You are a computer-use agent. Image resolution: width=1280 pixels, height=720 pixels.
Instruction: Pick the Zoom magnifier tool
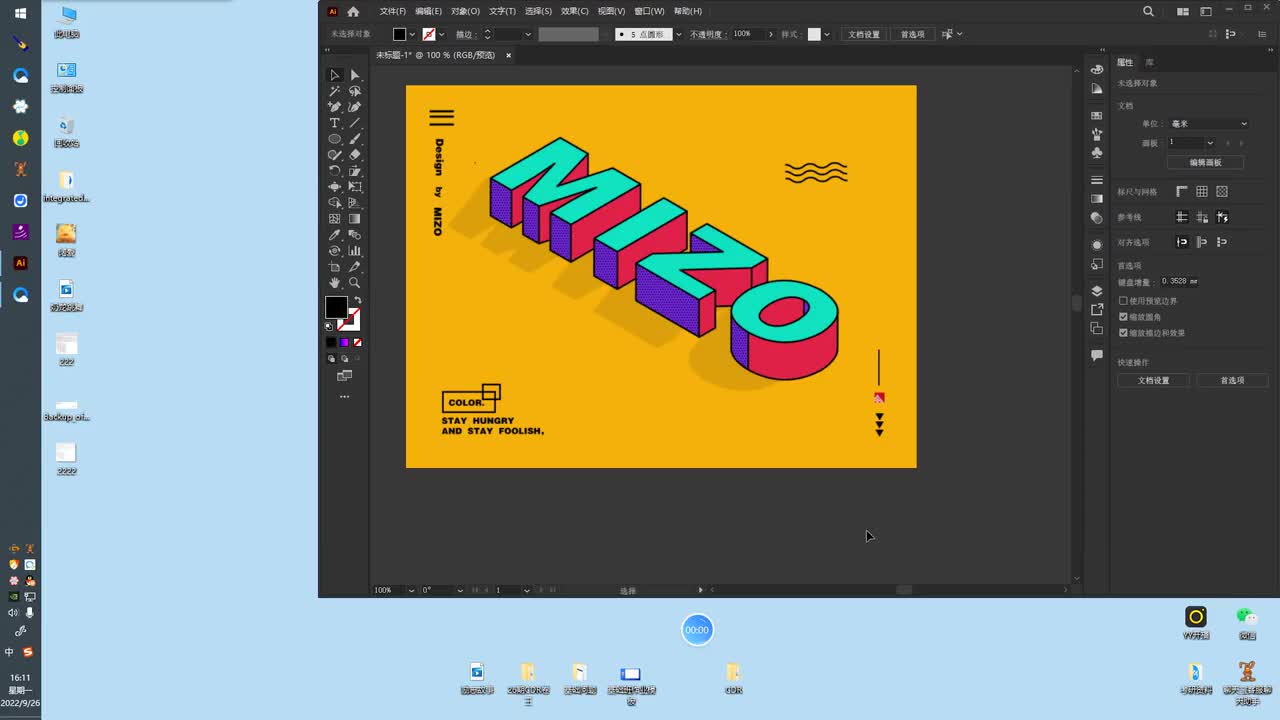click(355, 283)
